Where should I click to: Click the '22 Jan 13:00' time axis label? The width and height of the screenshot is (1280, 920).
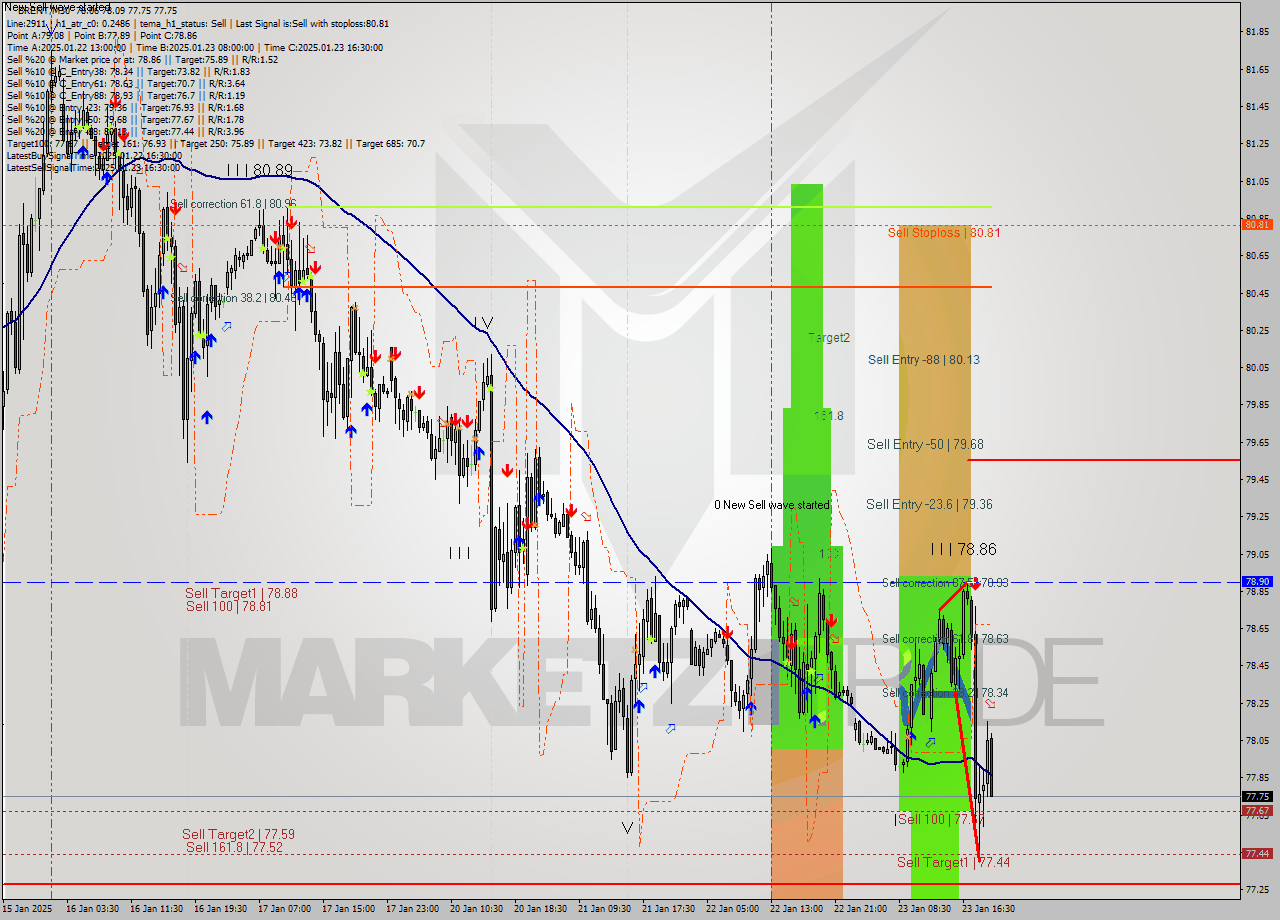(795, 909)
